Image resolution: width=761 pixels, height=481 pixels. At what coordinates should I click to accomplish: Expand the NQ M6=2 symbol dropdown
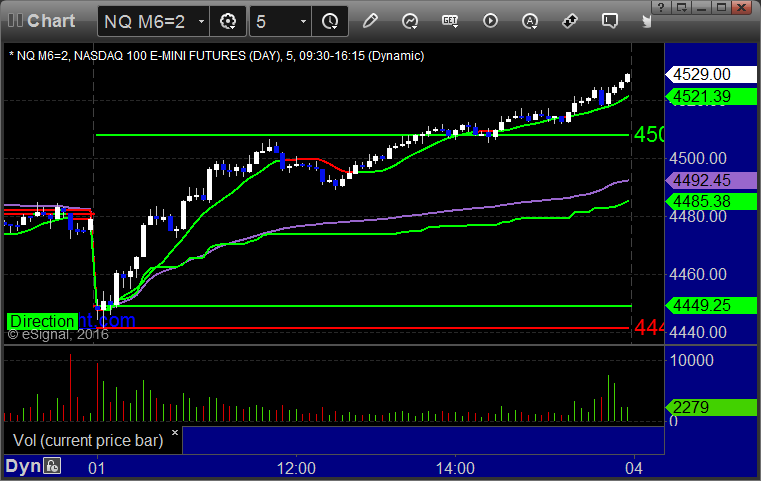click(x=201, y=21)
